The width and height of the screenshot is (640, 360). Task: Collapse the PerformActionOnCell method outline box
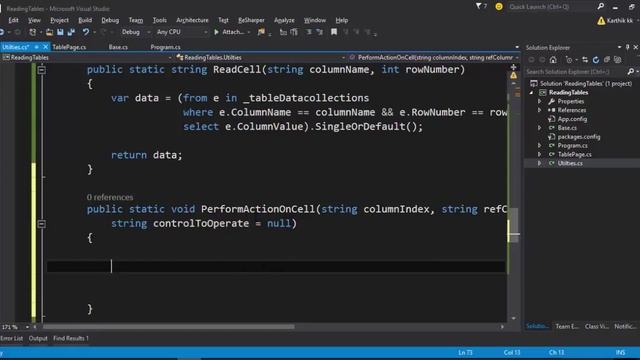[x=41, y=224]
